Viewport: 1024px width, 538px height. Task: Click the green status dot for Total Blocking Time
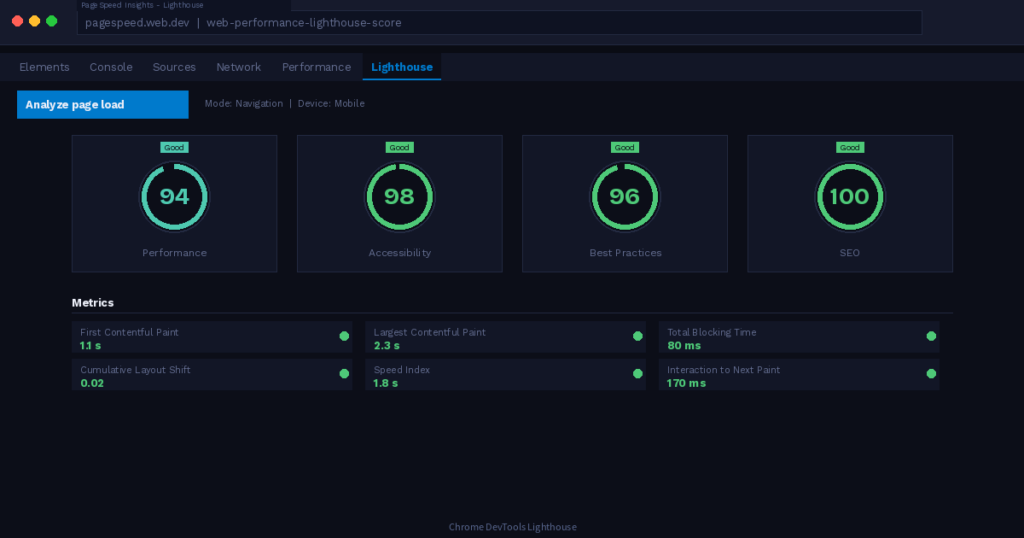(931, 336)
